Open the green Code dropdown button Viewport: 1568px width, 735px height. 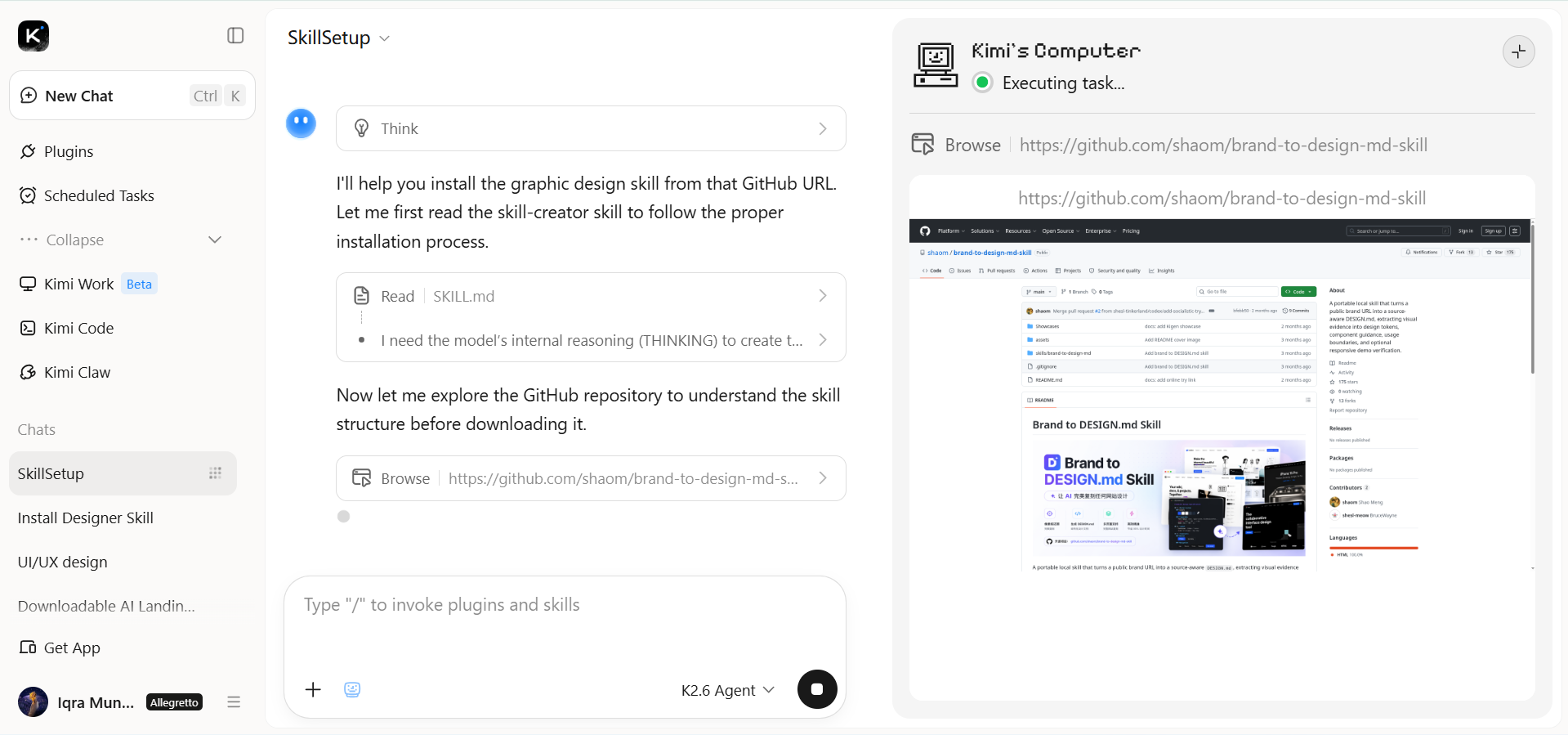(x=1299, y=292)
